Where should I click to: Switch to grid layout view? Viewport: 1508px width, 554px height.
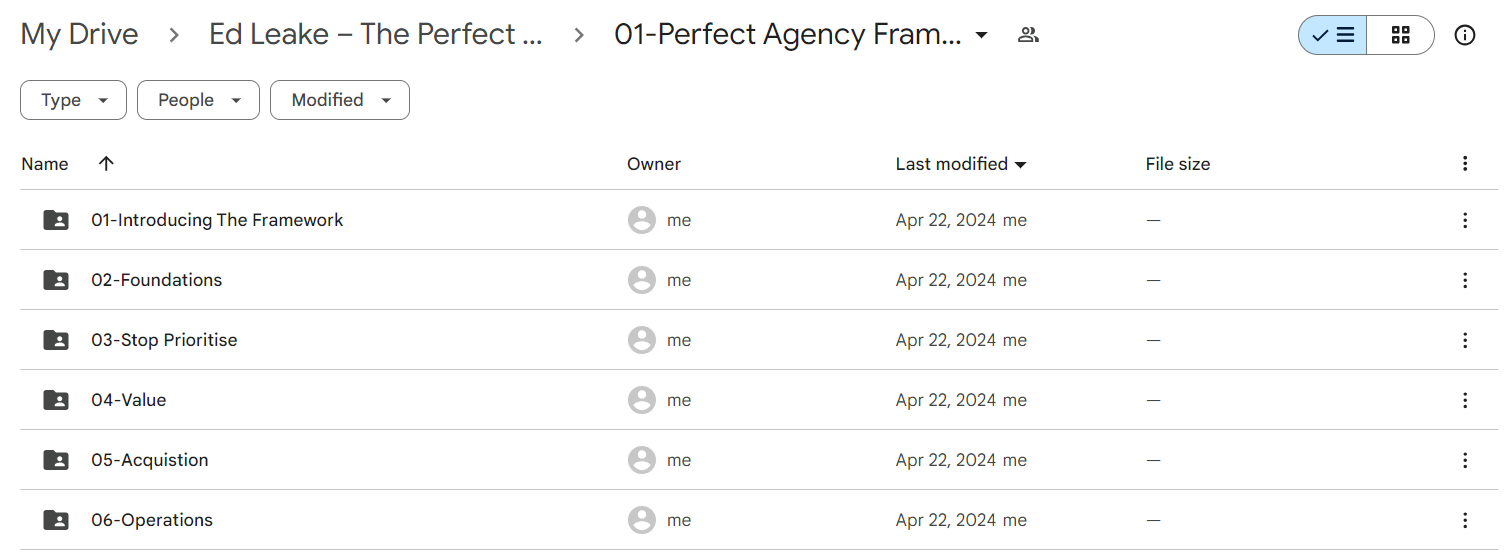1400,35
